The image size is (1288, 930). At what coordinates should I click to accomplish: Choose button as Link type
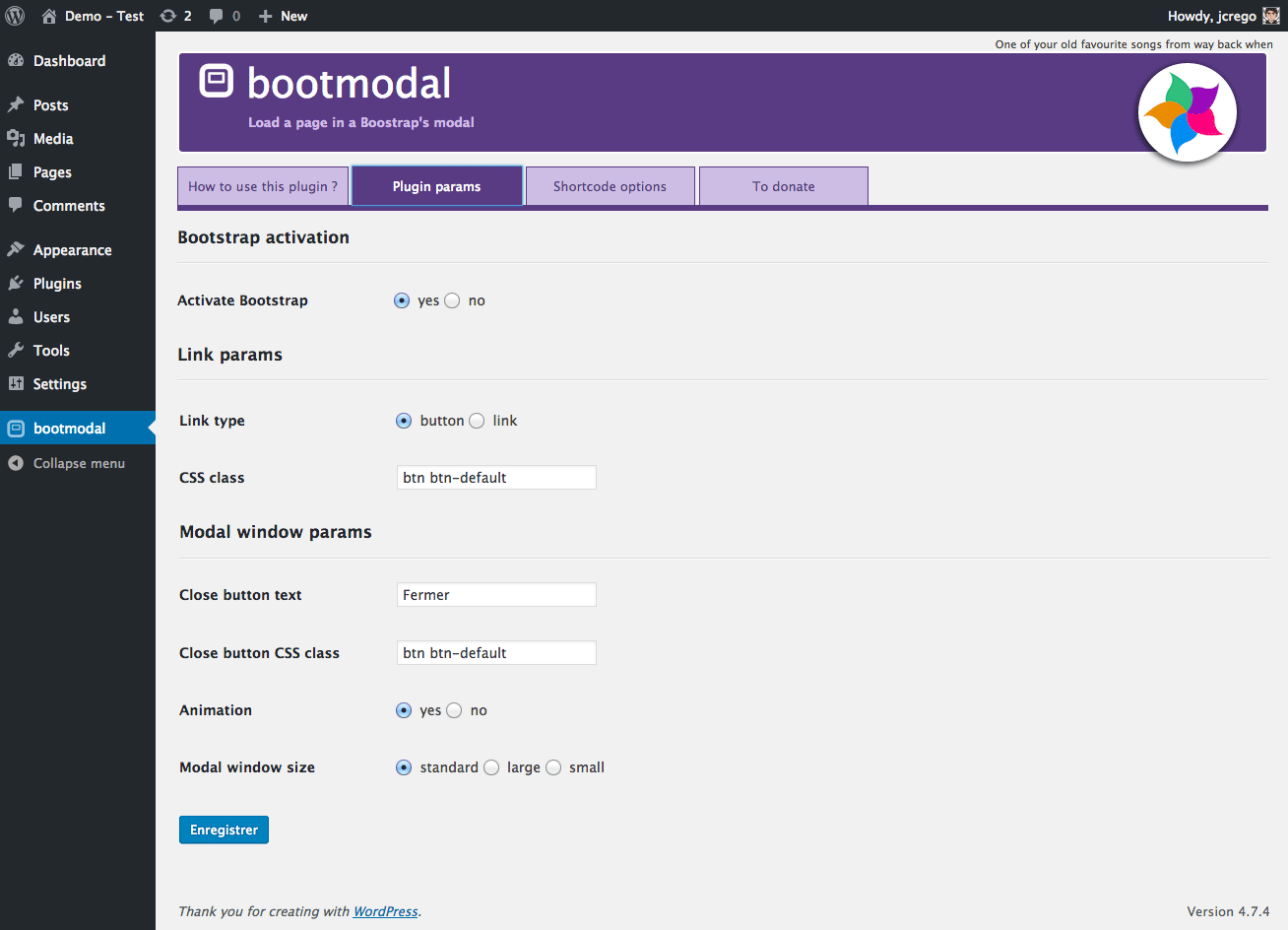point(404,421)
